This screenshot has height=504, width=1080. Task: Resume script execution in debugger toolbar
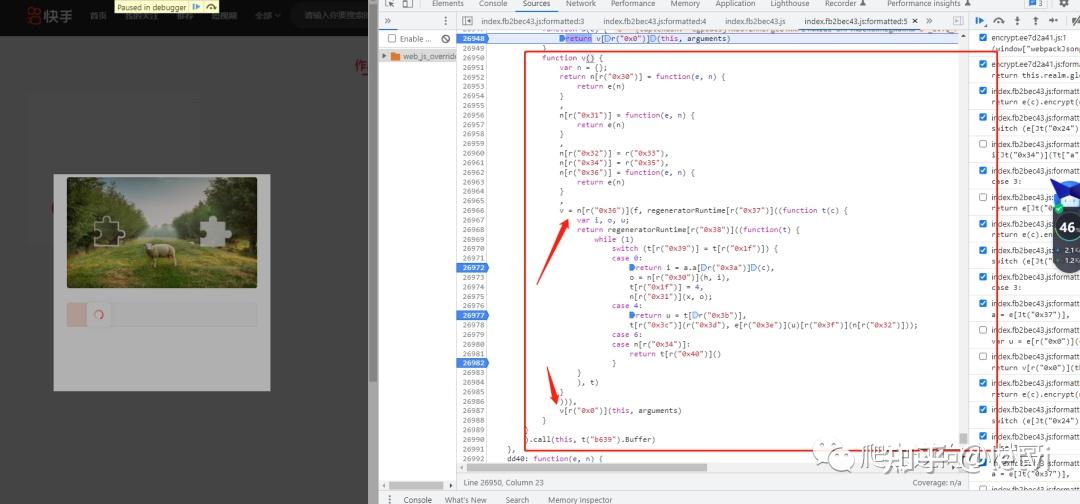pos(980,21)
